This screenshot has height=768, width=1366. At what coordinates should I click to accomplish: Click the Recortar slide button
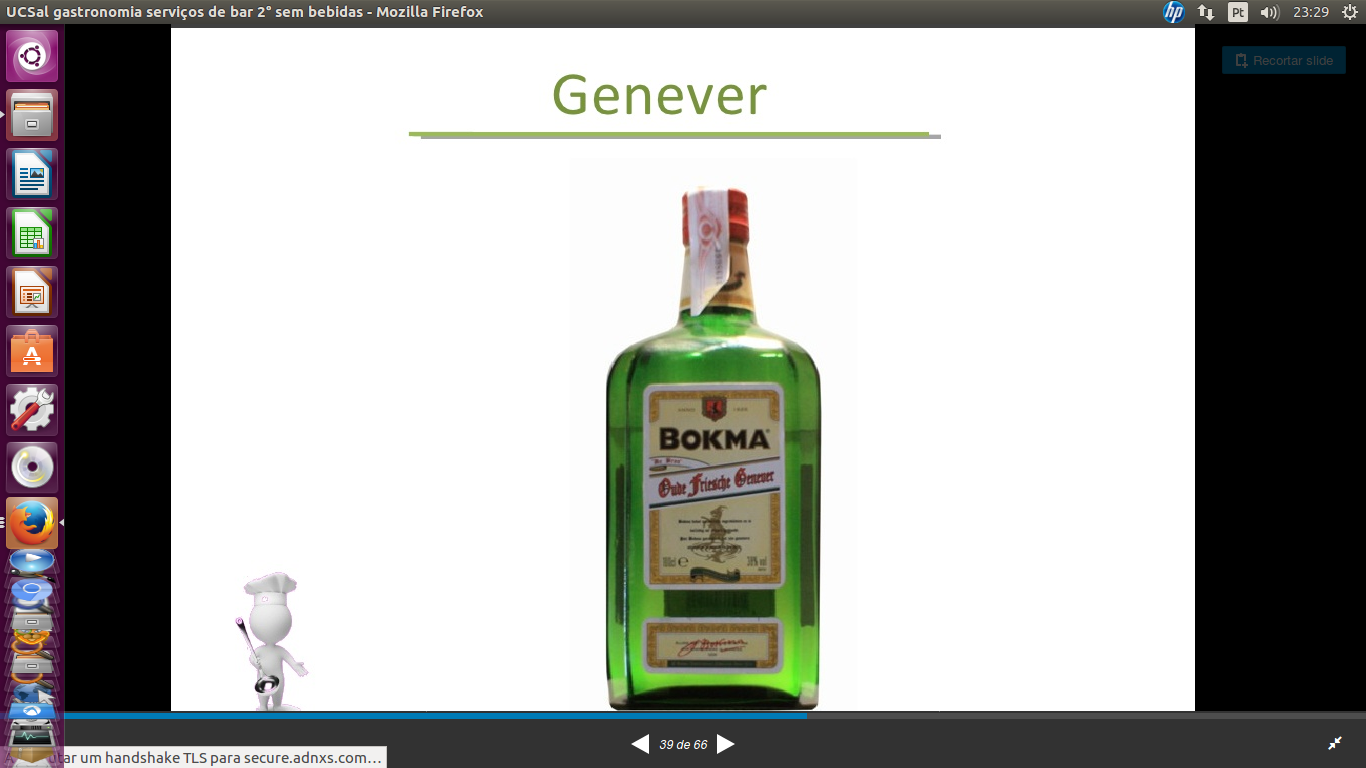pyautogui.click(x=1283, y=60)
